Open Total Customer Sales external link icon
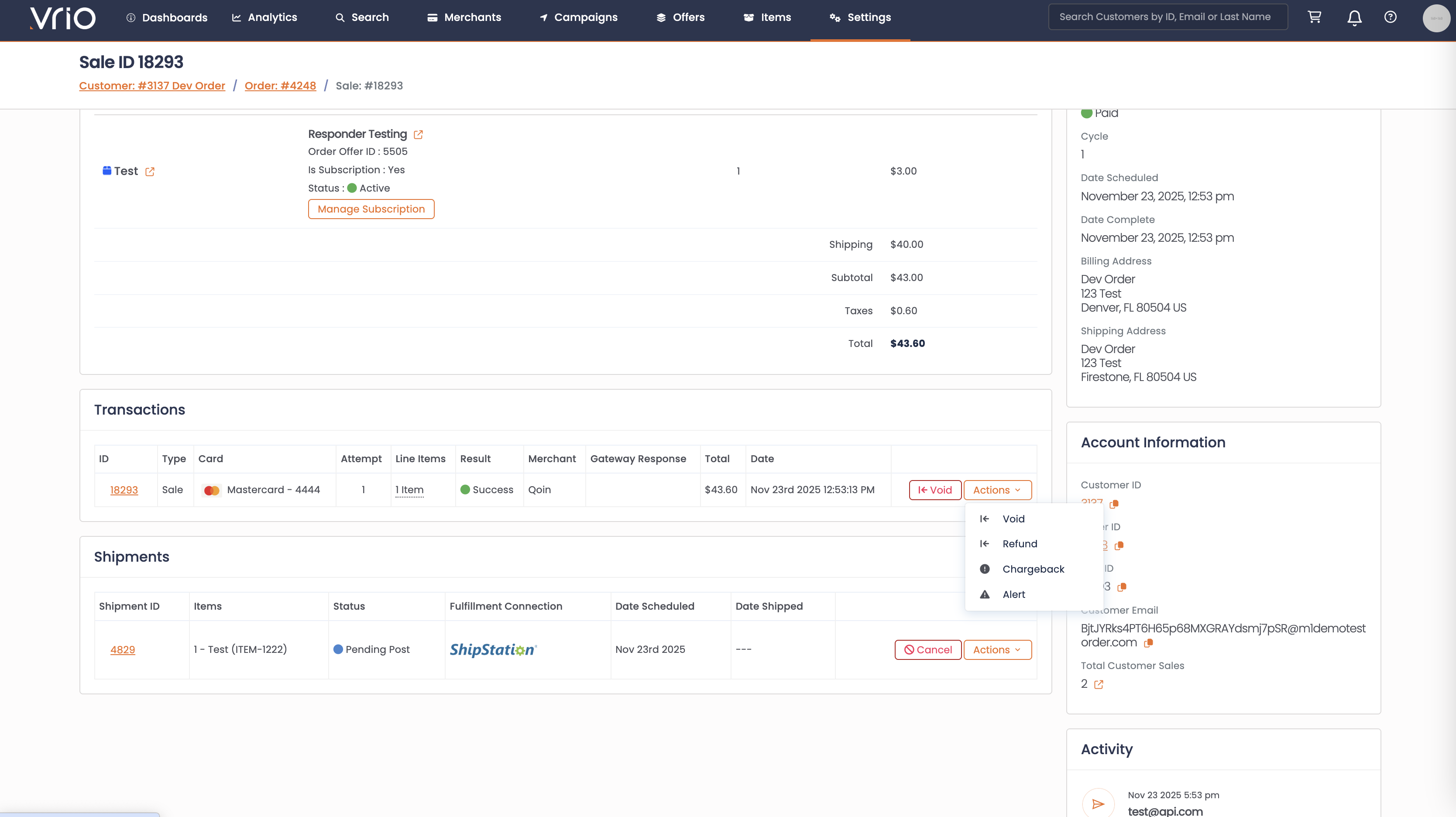Viewport: 1456px width, 817px height. pyautogui.click(x=1098, y=684)
